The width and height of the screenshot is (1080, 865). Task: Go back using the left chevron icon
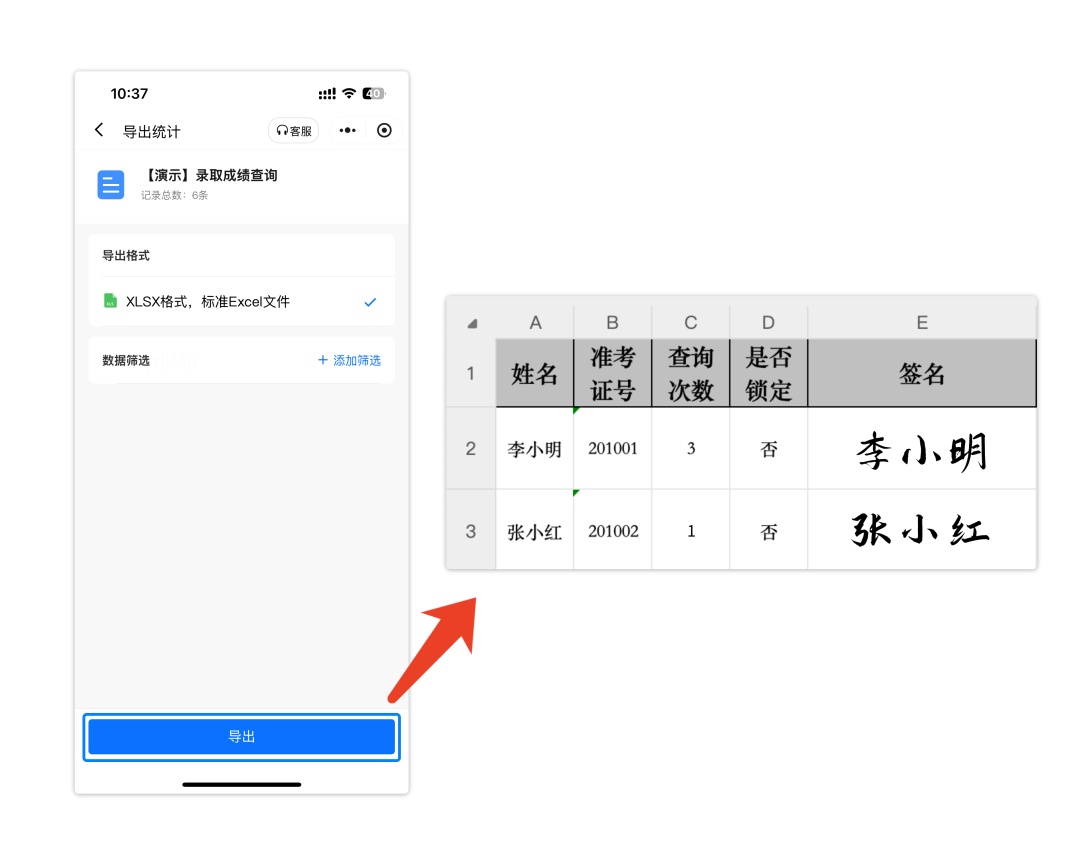pos(99,130)
